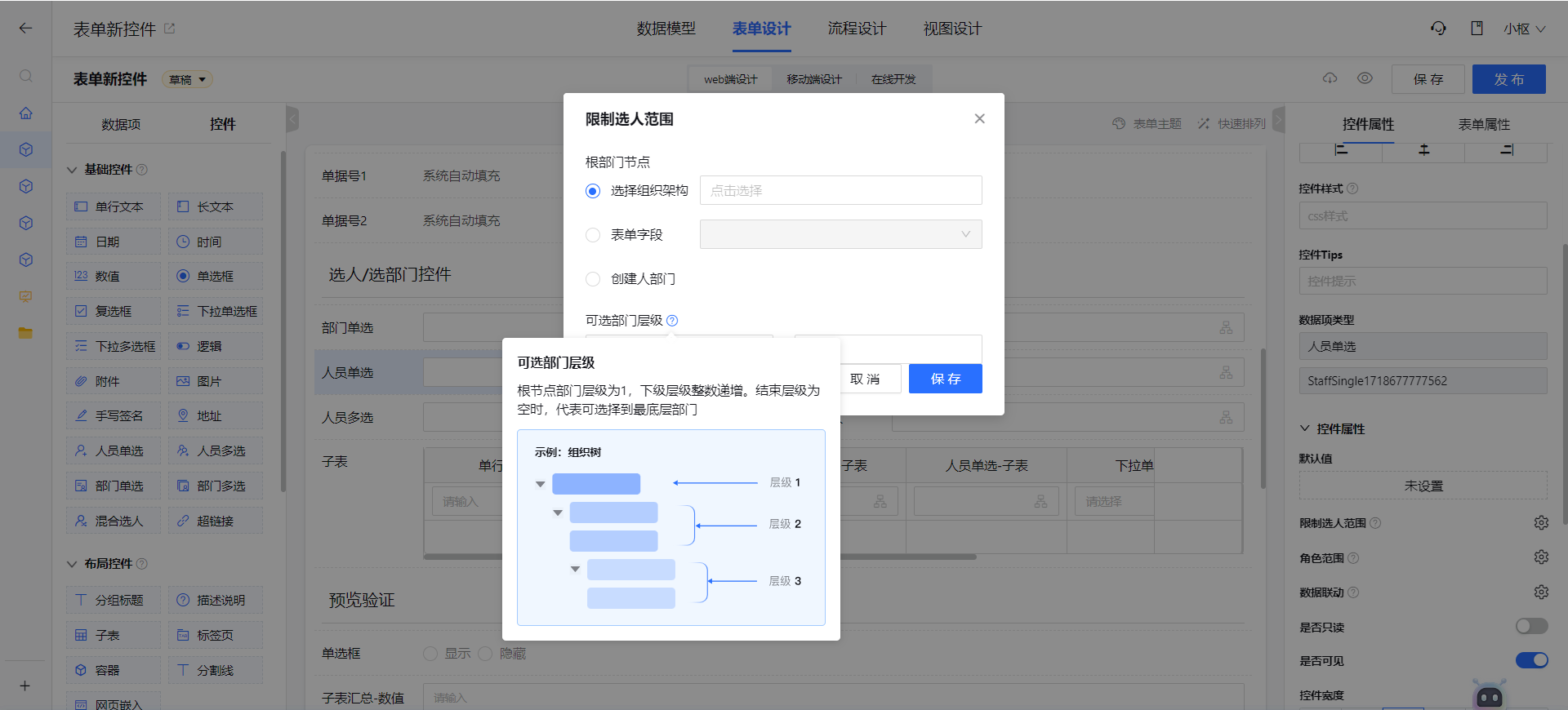The height and width of the screenshot is (710, 1568).
Task: Toggle the 是否只读 switch
Action: [1532, 626]
